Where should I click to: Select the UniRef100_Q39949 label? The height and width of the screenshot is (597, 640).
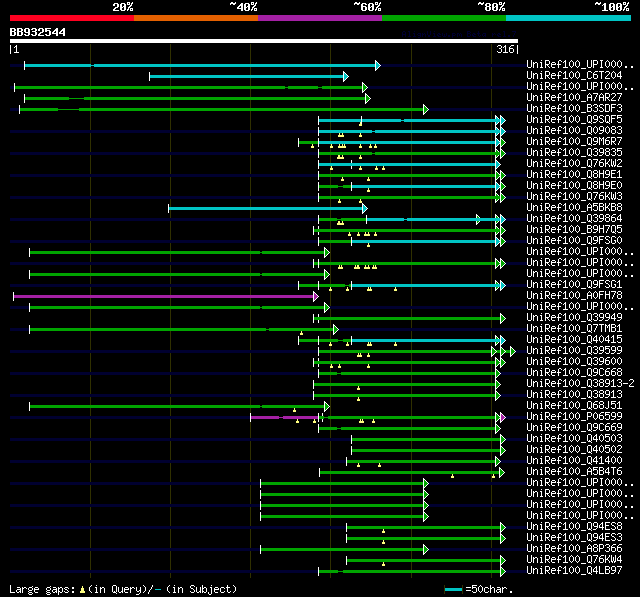click(574, 318)
